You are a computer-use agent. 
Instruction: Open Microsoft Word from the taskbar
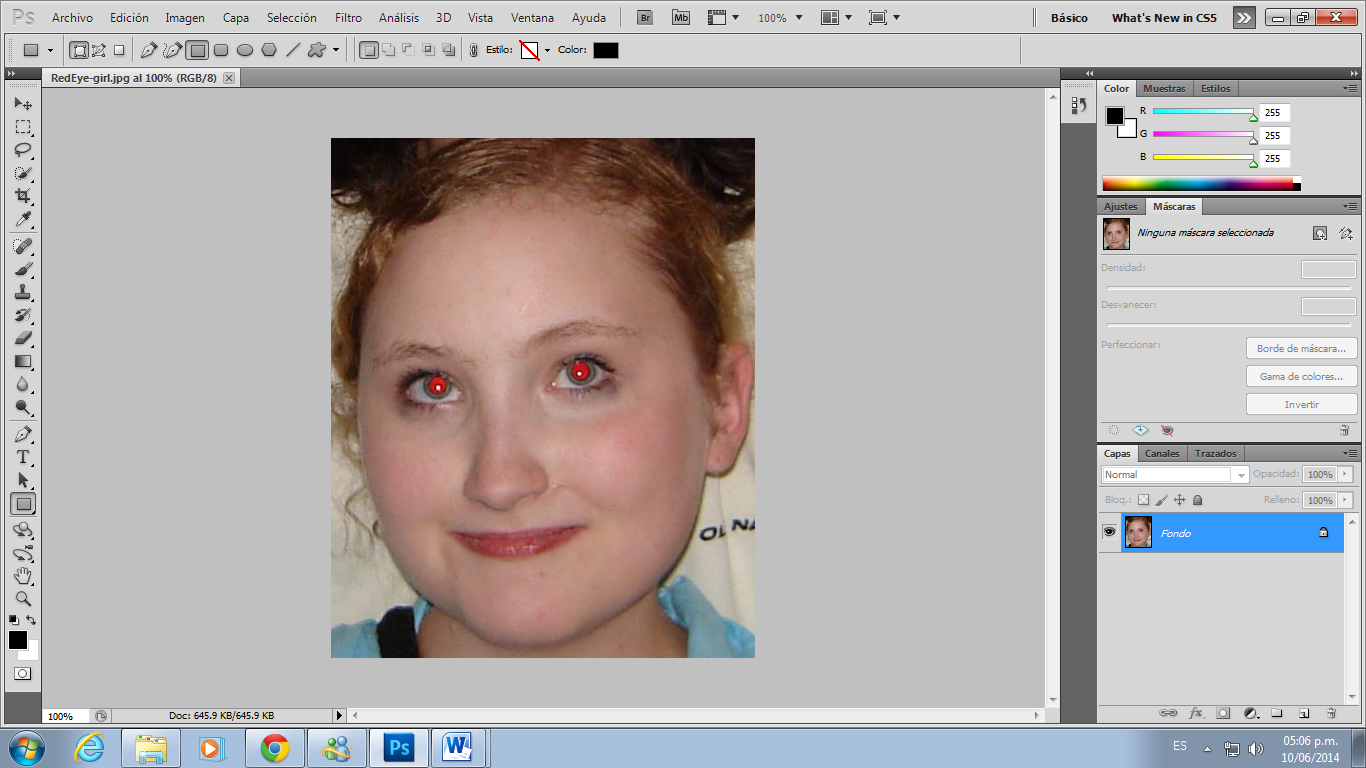(x=460, y=748)
